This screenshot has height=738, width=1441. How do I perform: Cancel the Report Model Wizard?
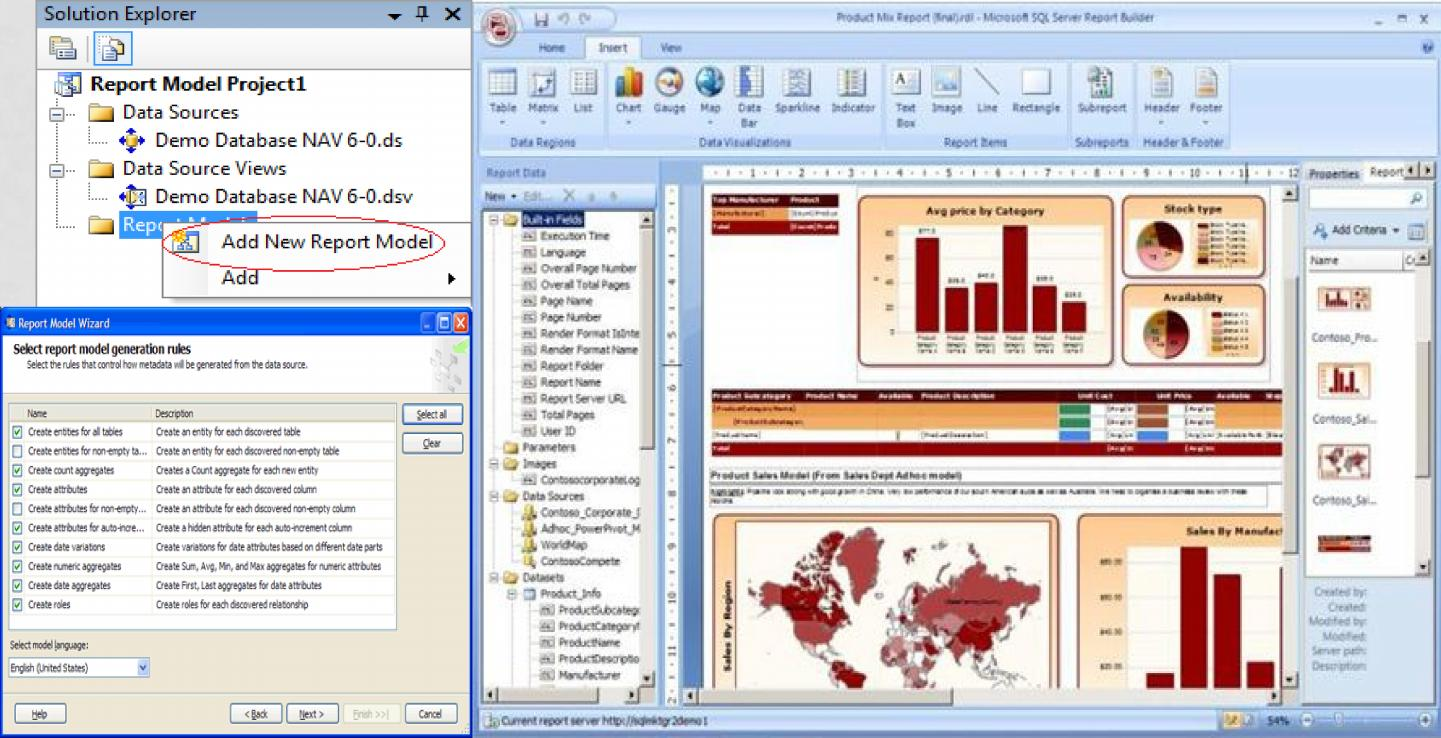coord(430,714)
